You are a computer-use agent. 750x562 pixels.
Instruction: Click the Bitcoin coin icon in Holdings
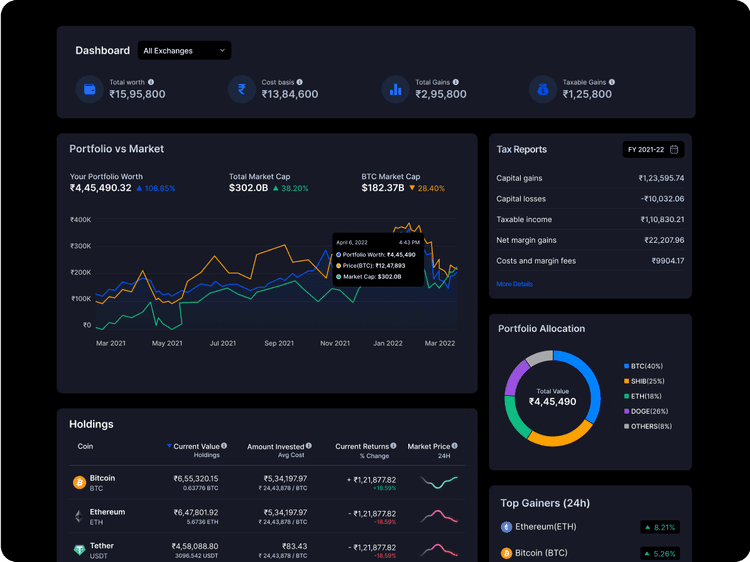79,482
